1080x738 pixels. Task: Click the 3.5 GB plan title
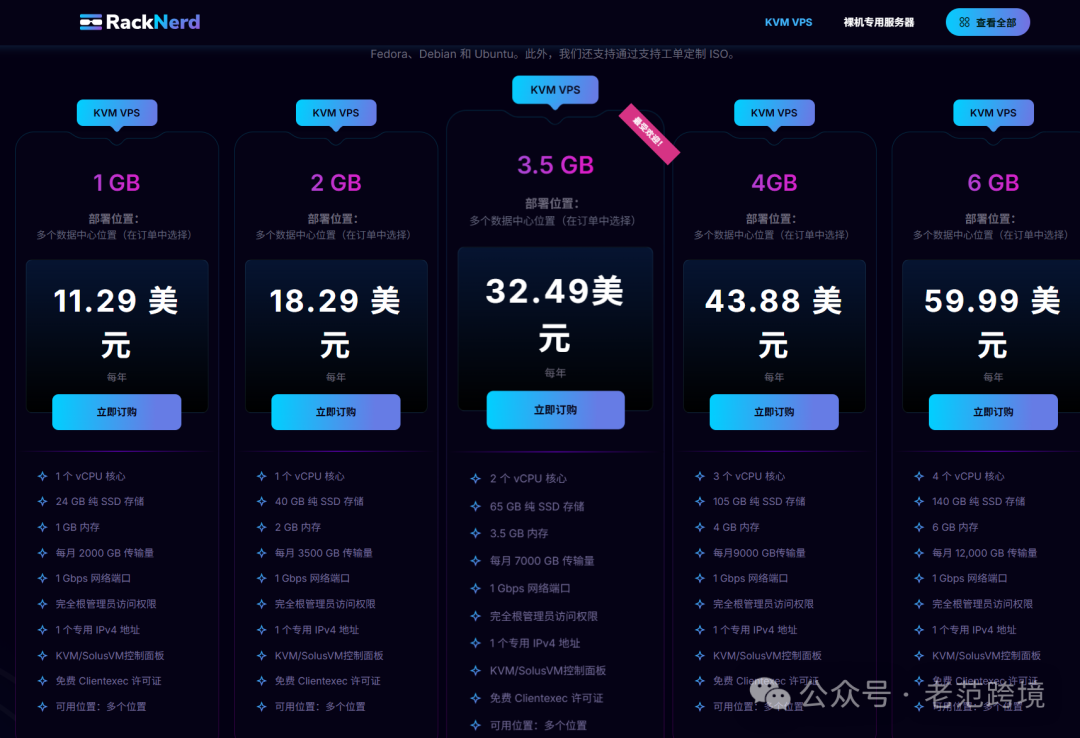(x=555, y=165)
